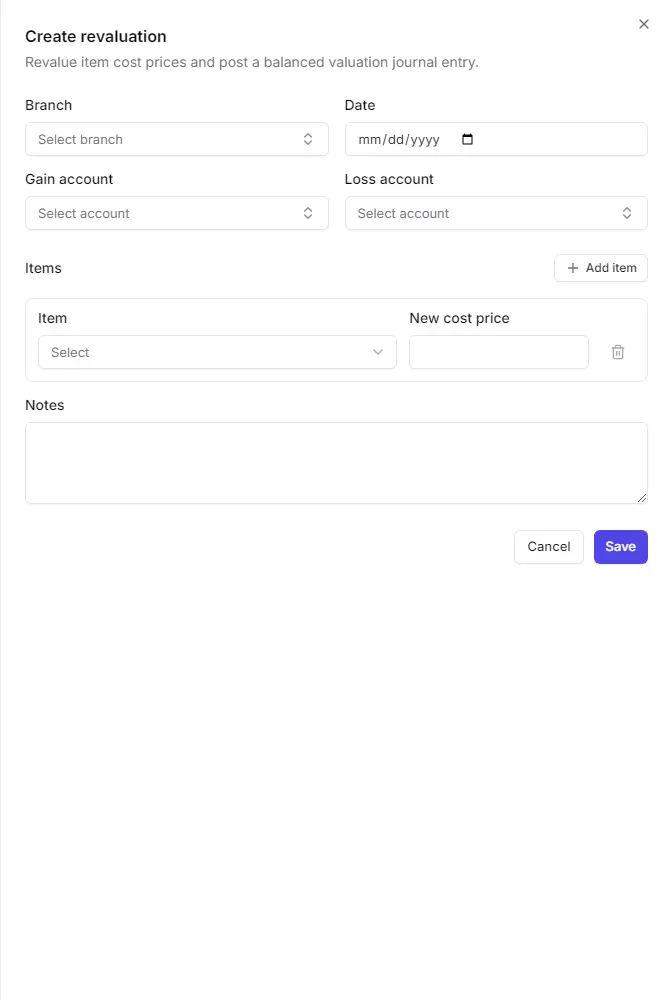Save the revaluation
The width and height of the screenshot is (672, 1000).
pos(620,547)
